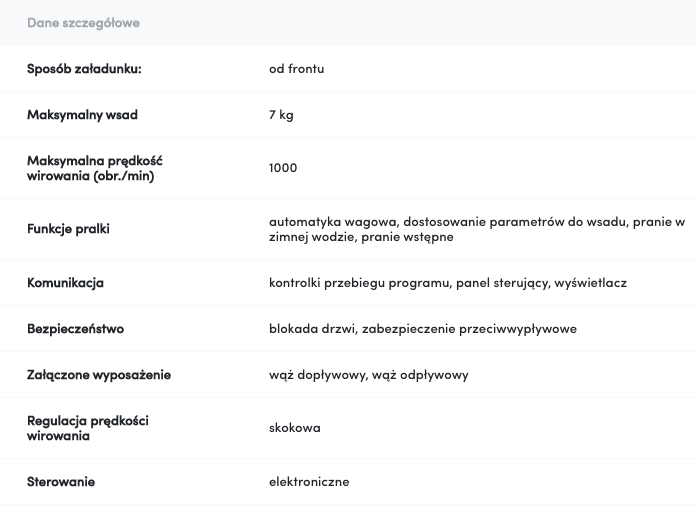Viewport: 696px width, 506px height.
Task: Select Regulacja prędkości wirowania label
Action: click(x=88, y=428)
